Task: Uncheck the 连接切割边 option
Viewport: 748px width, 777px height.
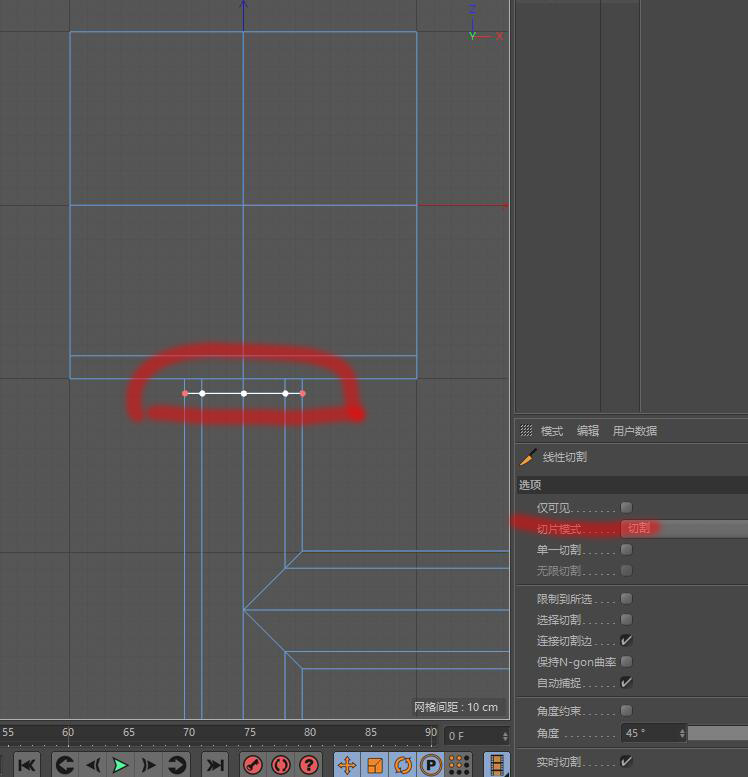Action: pyautogui.click(x=626, y=641)
